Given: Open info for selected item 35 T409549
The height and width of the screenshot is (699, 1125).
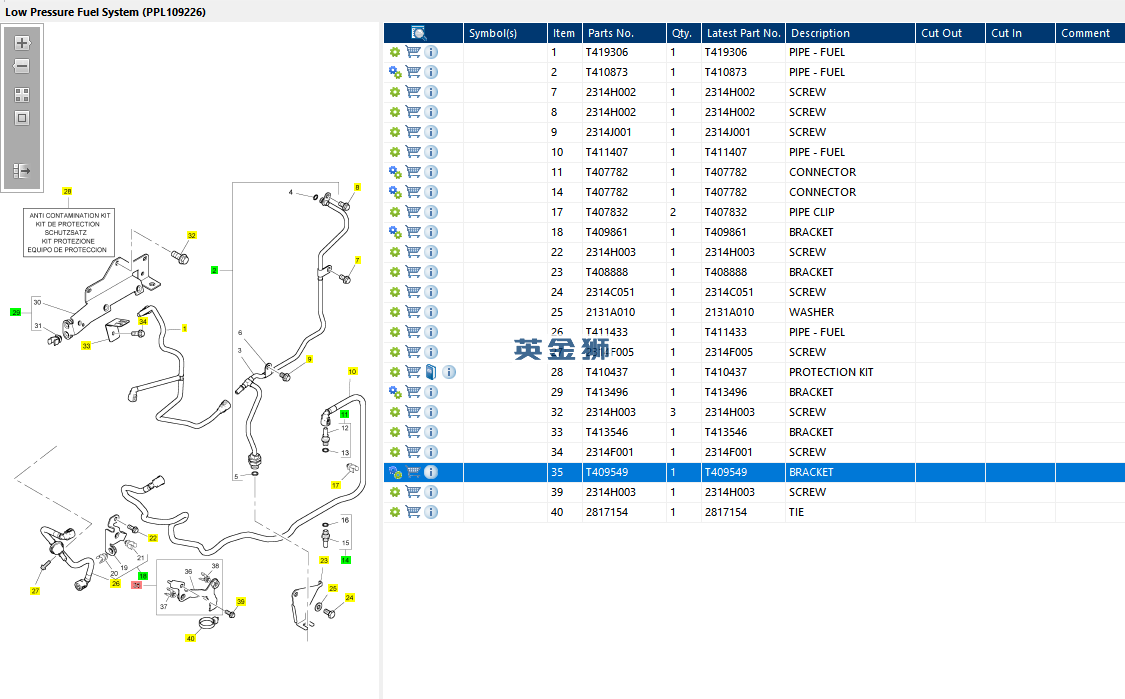Looking at the screenshot, I should tap(430, 472).
